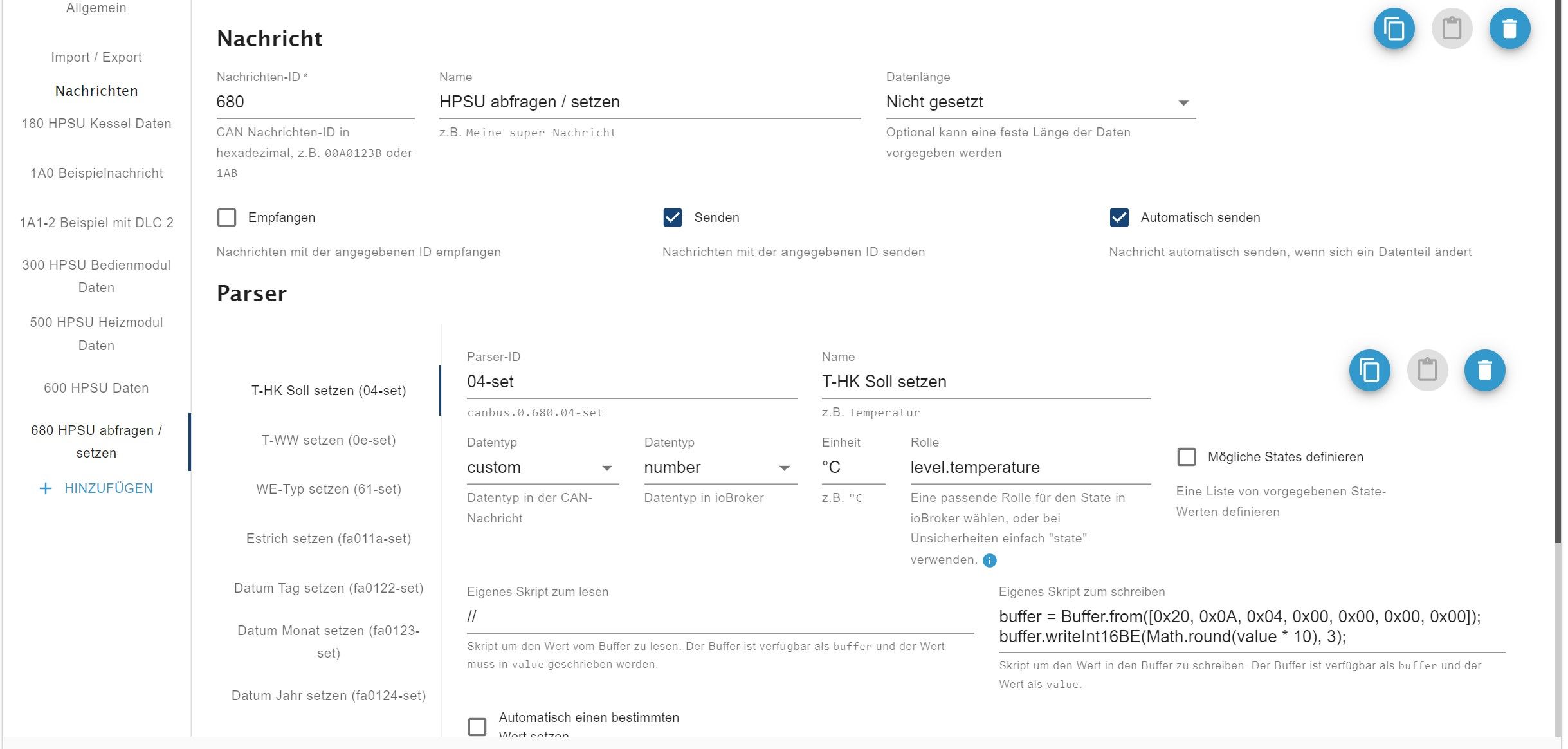Open the 600 HPSU Daten message tab
Image resolution: width=1568 pixels, height=749 pixels.
96,388
